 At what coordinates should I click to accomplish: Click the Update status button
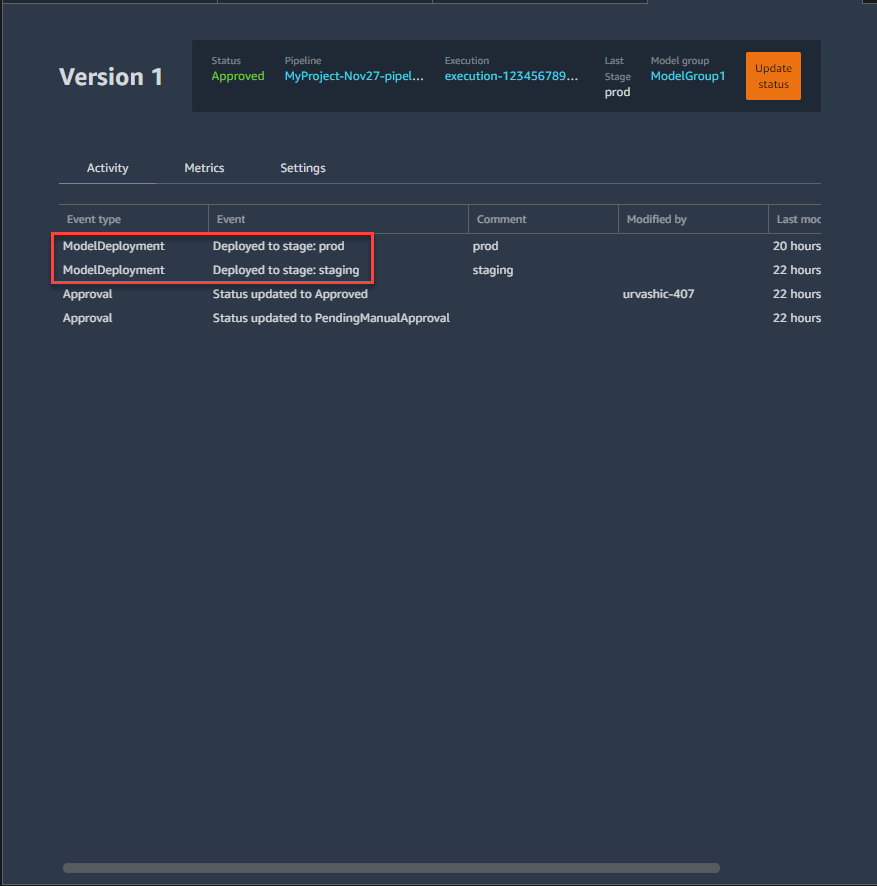(773, 76)
